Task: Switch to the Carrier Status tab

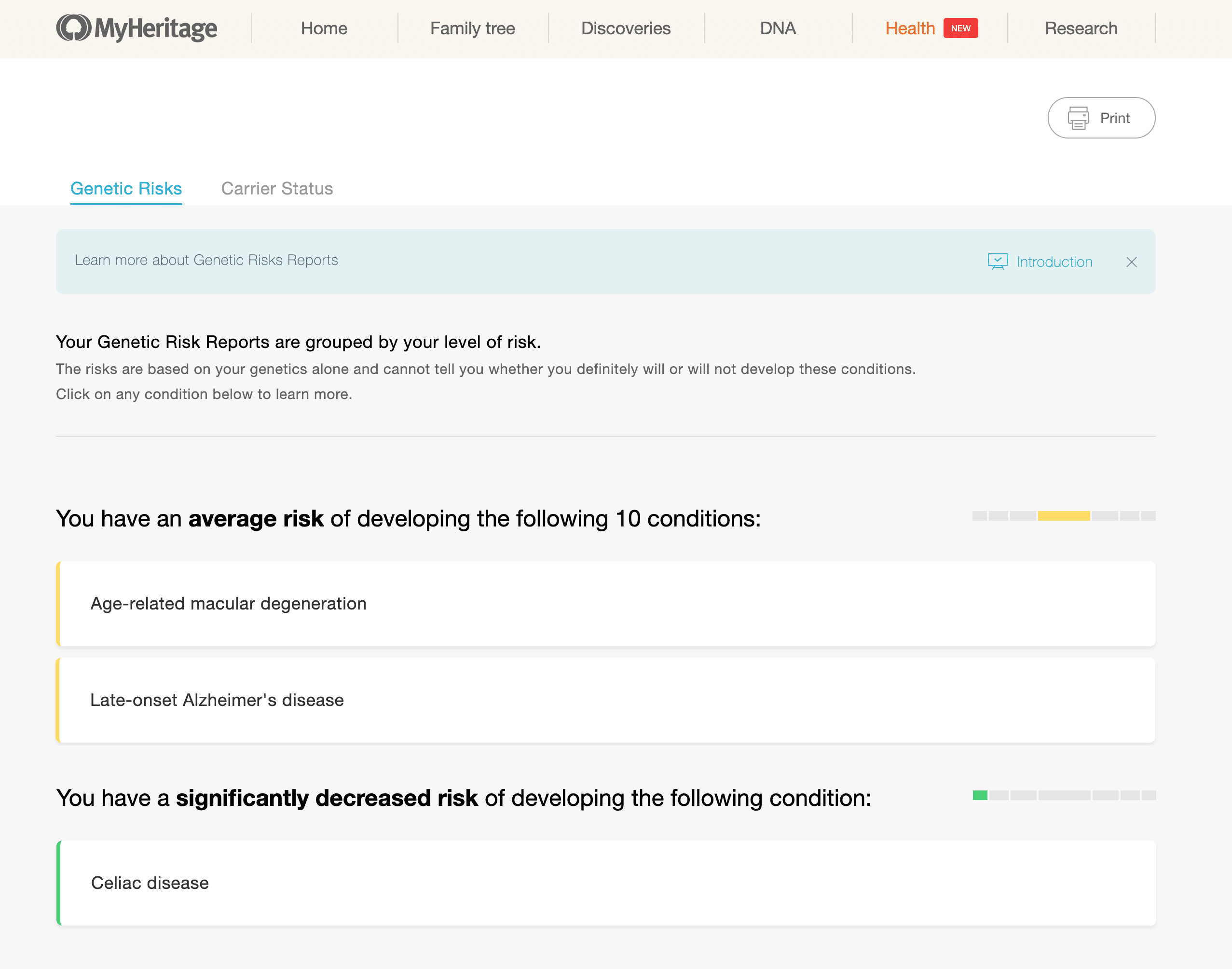Action: tap(277, 188)
